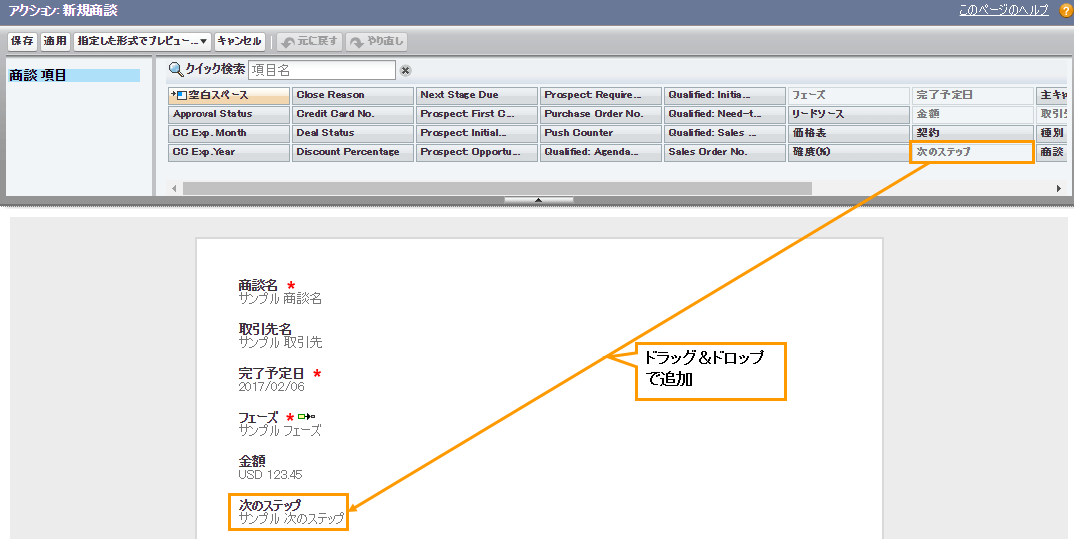
Task: Select the Approval Status field
Action: 229,114
